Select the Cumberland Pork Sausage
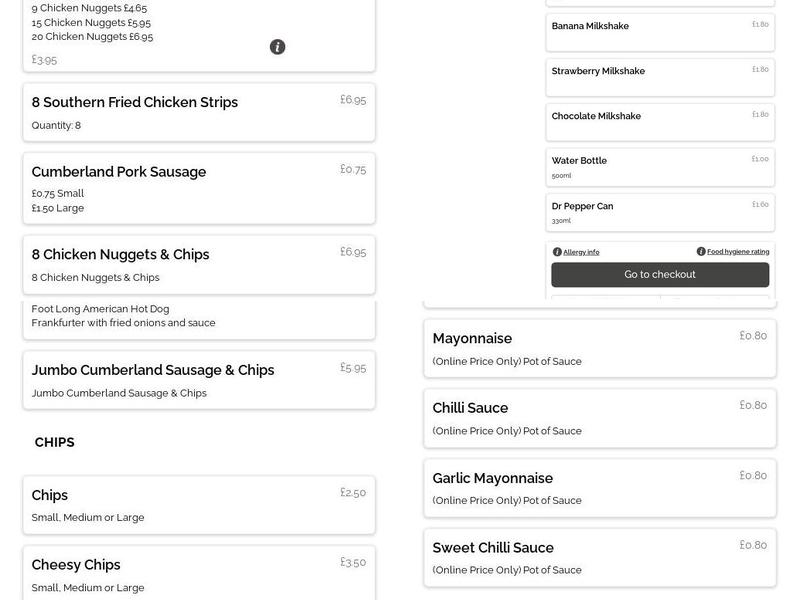 click(x=199, y=186)
